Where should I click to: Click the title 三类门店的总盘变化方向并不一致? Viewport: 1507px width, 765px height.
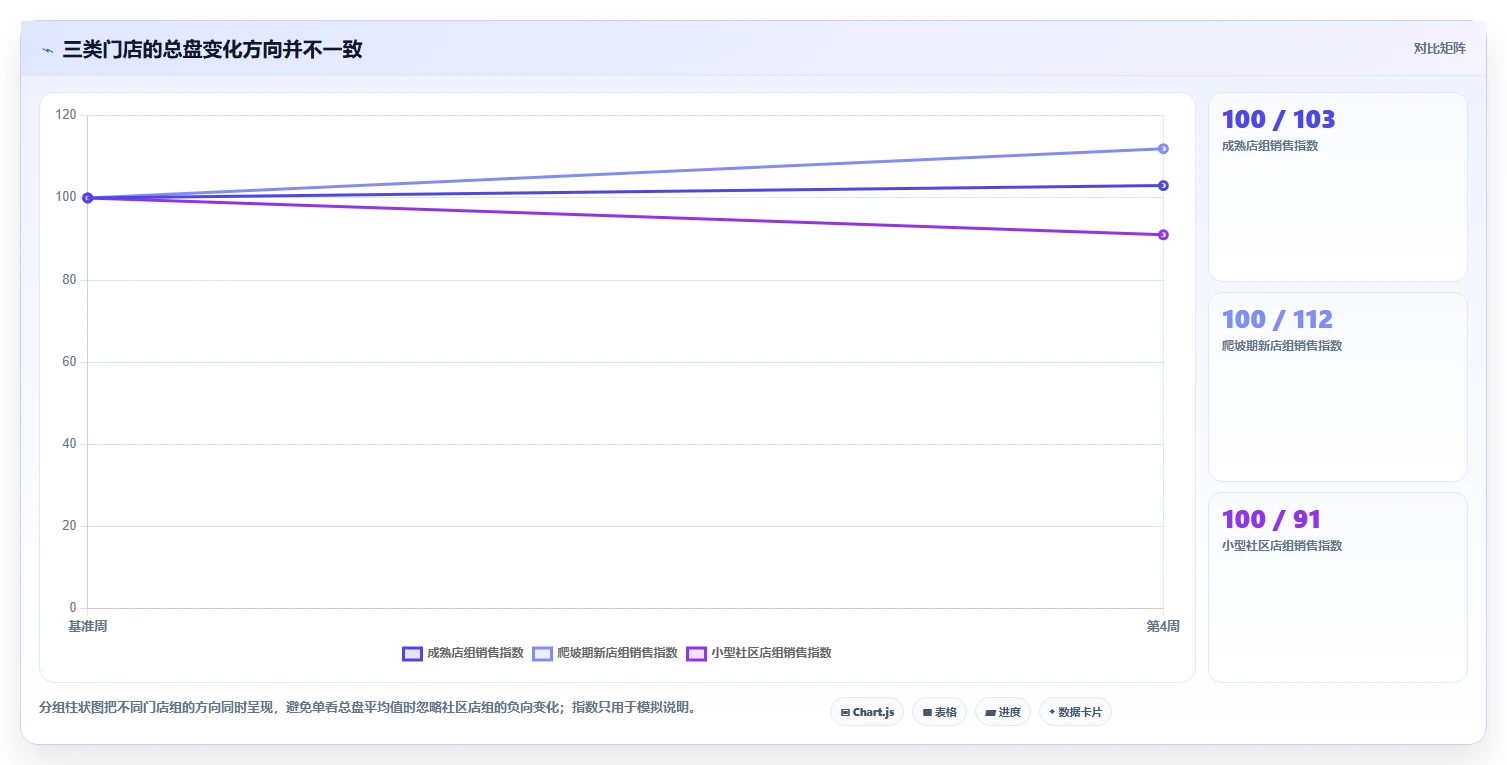click(x=212, y=49)
